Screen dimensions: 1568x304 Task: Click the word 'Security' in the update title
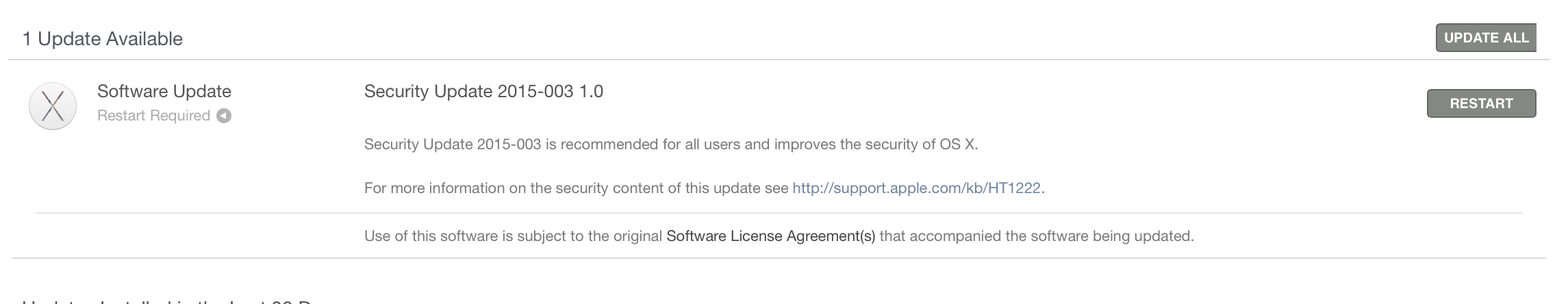click(396, 91)
